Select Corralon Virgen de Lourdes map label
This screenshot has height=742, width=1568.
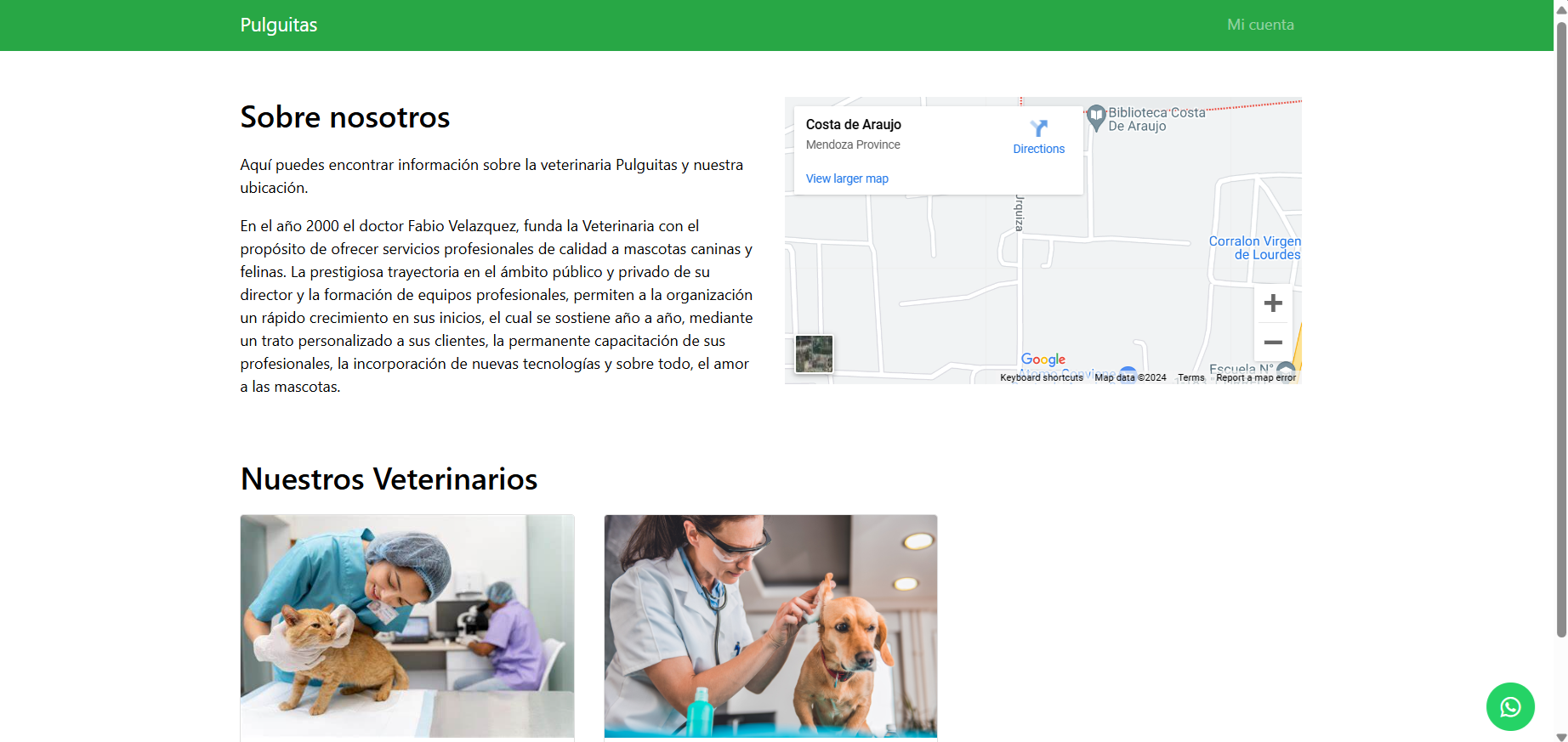1254,248
